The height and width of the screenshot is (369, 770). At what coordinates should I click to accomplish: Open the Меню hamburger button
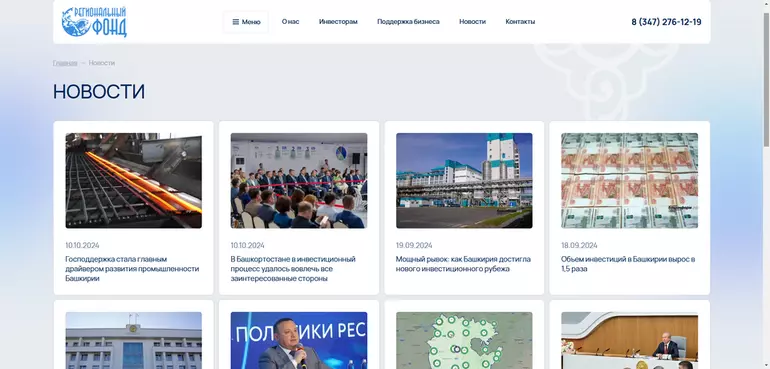click(x=246, y=22)
